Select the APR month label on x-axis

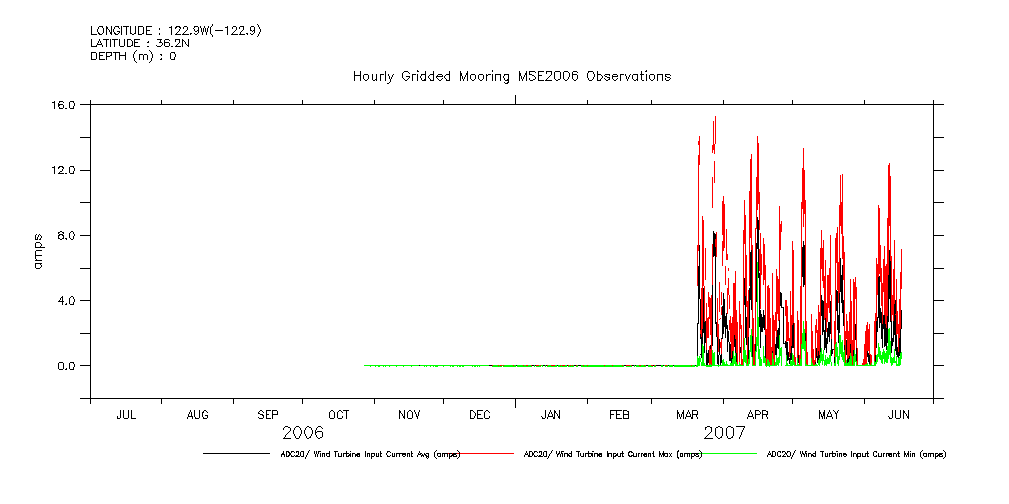[758, 414]
